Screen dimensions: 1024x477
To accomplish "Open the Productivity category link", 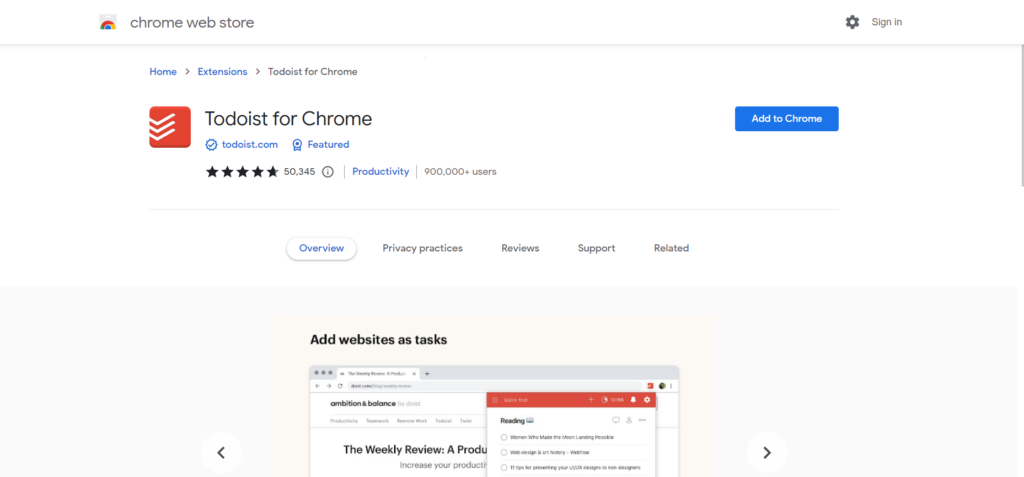I will [x=381, y=172].
